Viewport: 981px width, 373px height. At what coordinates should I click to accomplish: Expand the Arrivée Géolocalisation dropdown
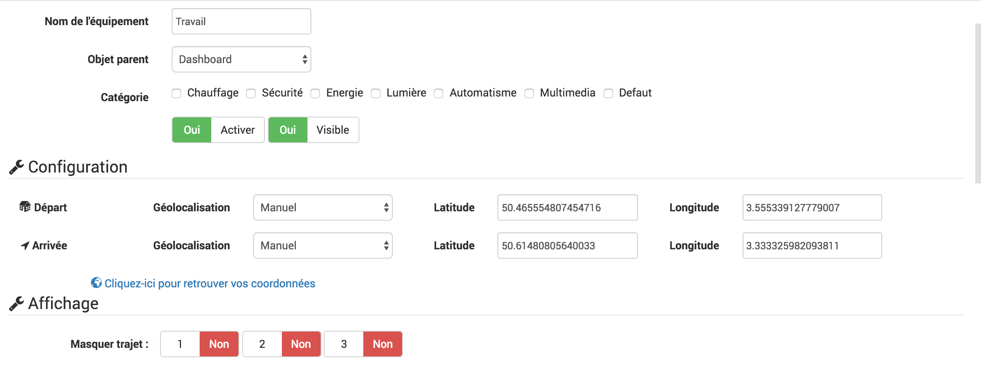pos(323,245)
